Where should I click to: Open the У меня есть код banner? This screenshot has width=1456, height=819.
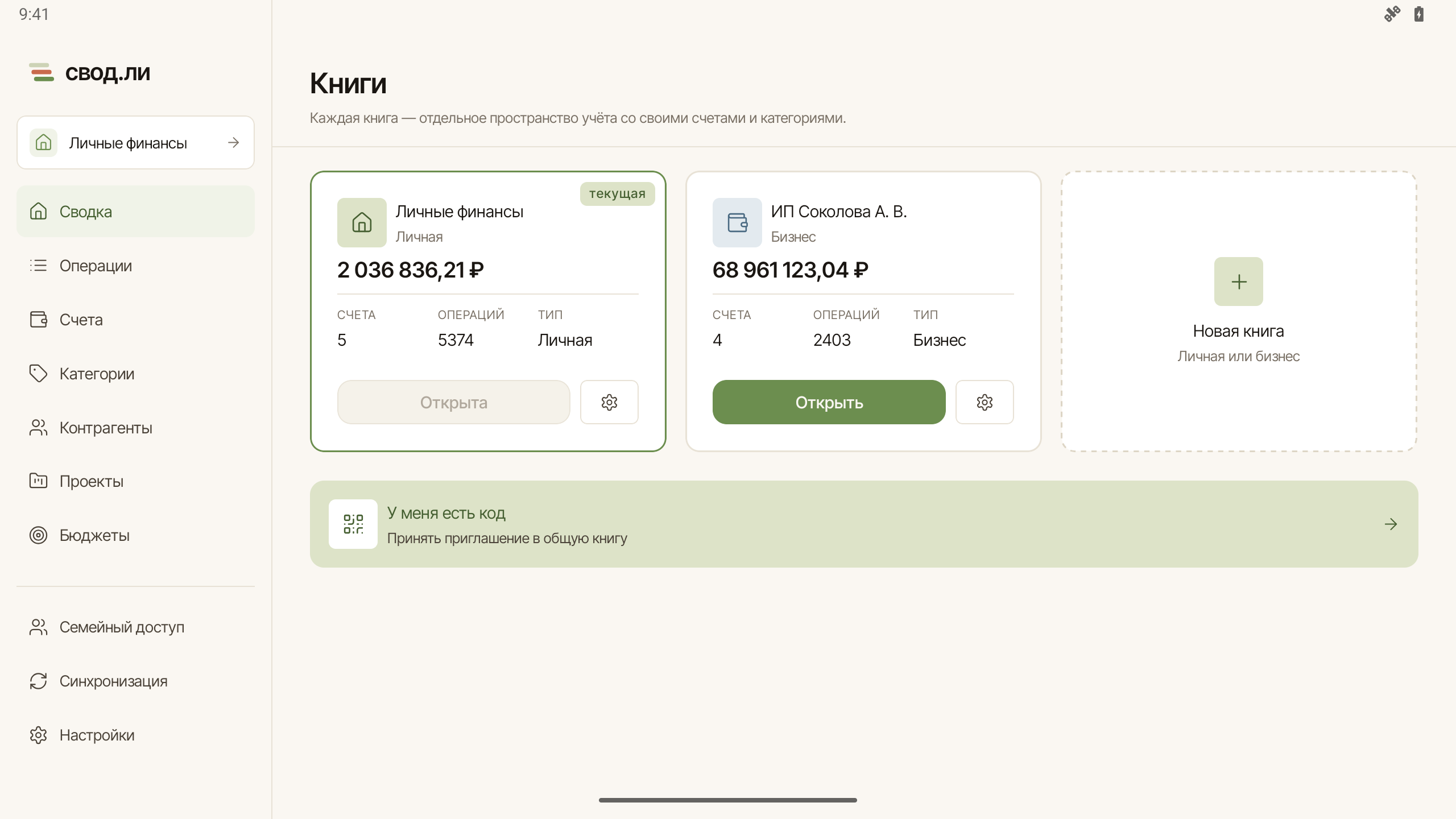coord(864,524)
